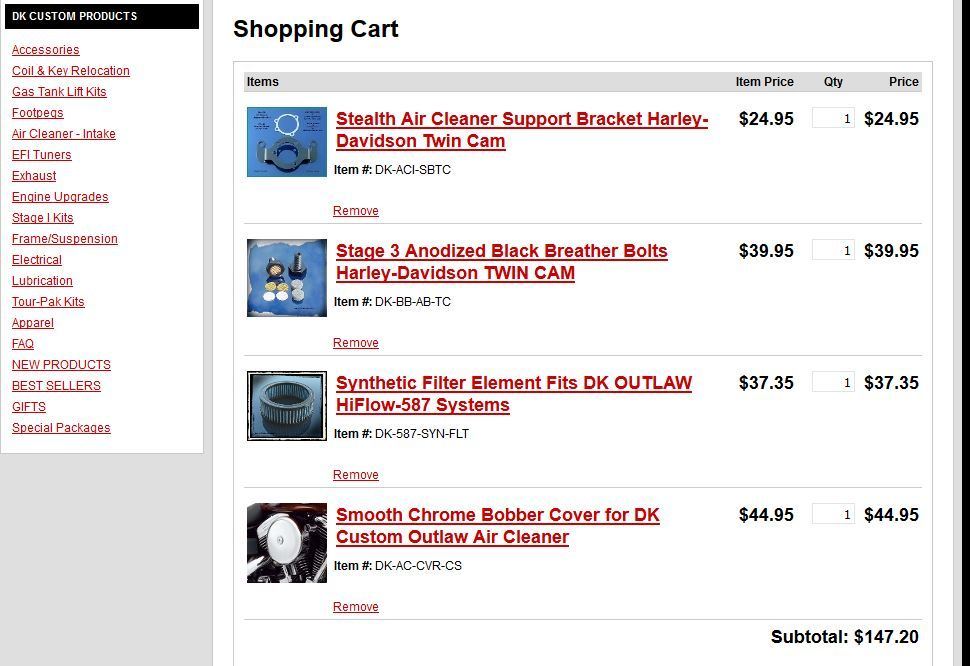Open the Chrome Bobber Cover image
Viewport: 970px width, 666px height.
click(x=287, y=543)
